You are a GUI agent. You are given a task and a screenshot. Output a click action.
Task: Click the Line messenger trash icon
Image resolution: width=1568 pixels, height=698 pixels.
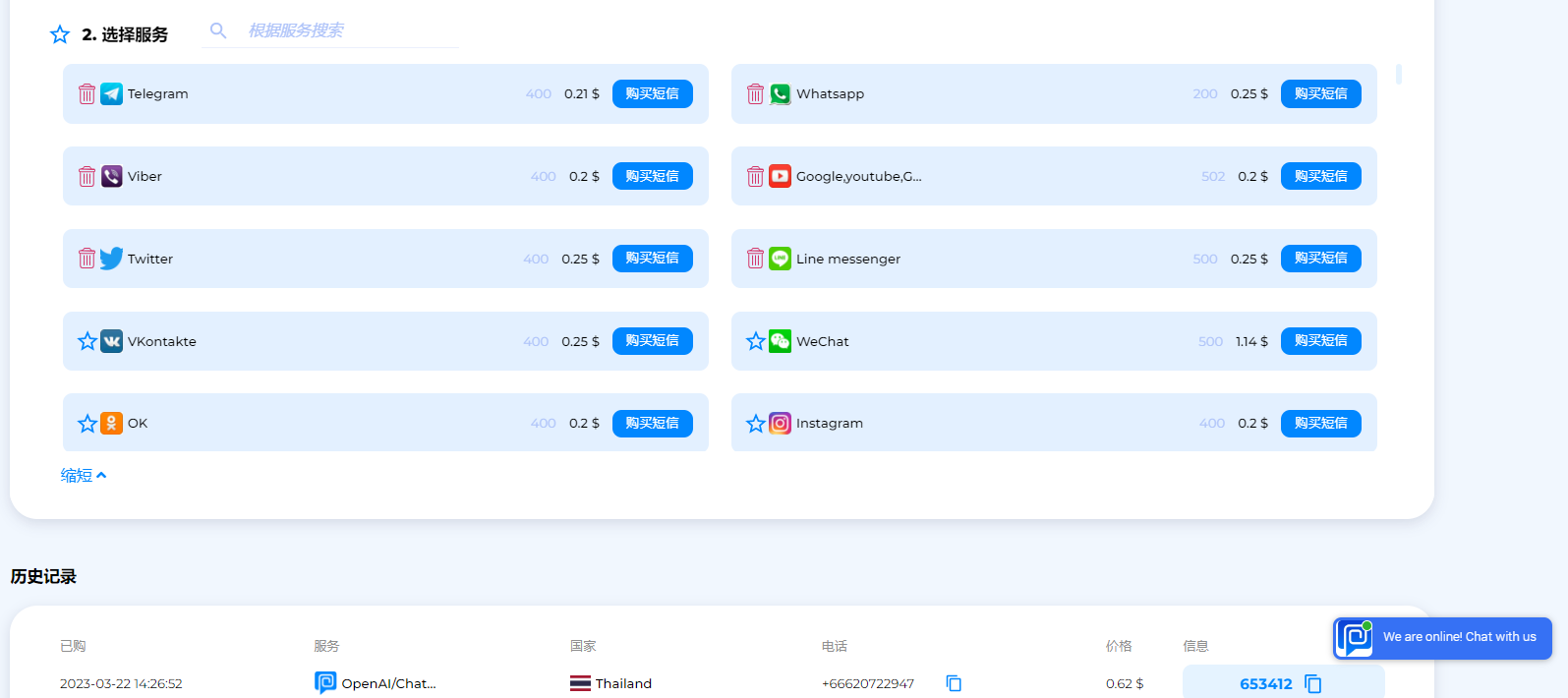click(x=755, y=259)
